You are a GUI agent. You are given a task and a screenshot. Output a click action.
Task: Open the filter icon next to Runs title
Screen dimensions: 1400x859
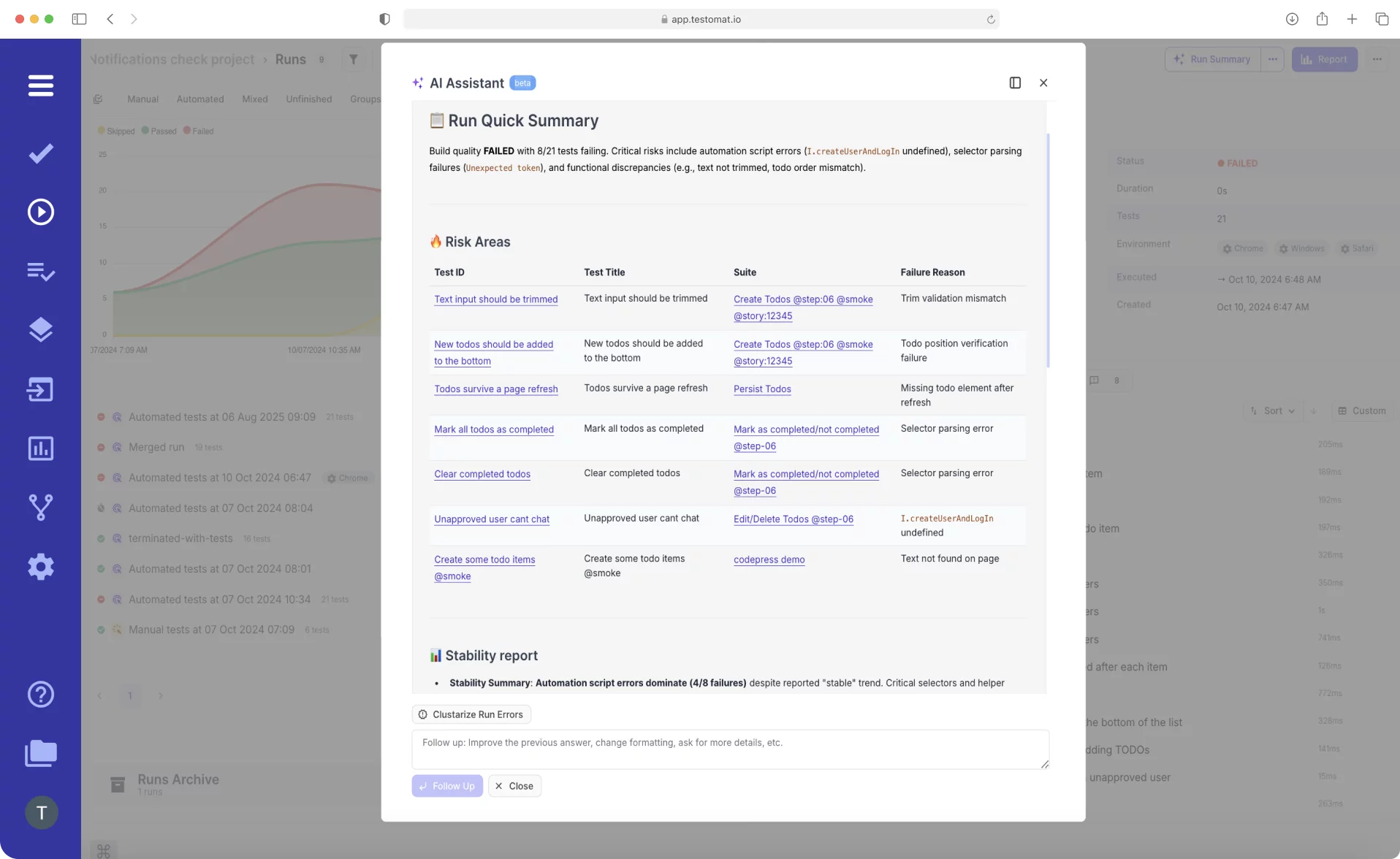[x=354, y=59]
